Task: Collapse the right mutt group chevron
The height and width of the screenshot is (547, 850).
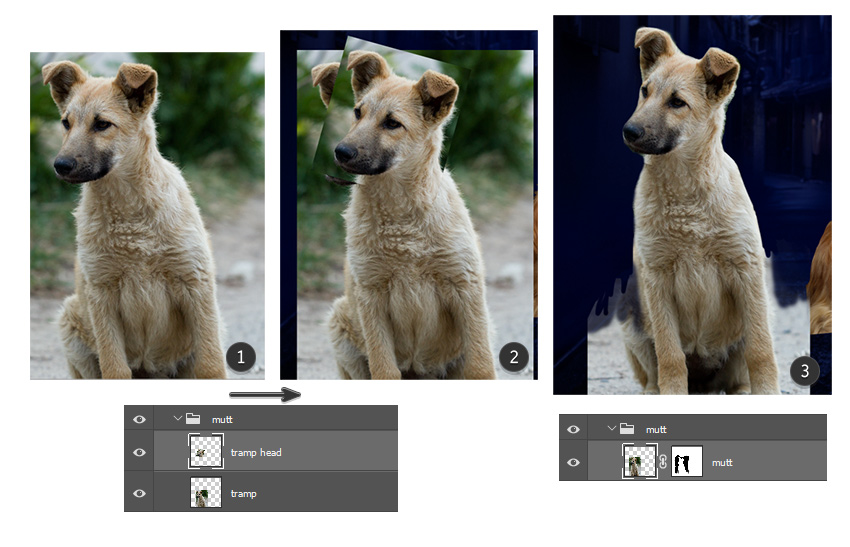Action: click(x=611, y=428)
